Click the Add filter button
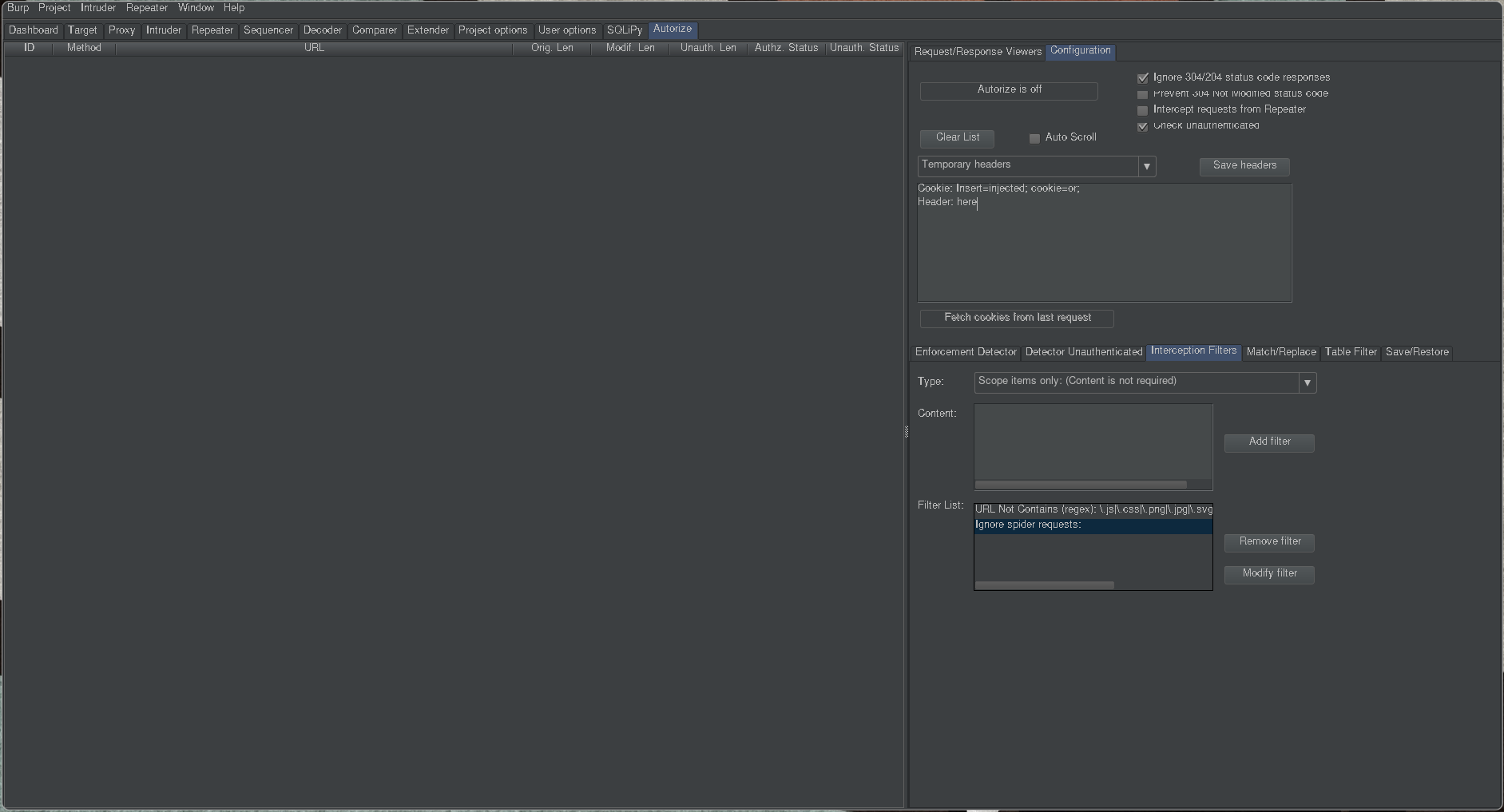Screen dimensions: 1504x812 (x=1268, y=442)
